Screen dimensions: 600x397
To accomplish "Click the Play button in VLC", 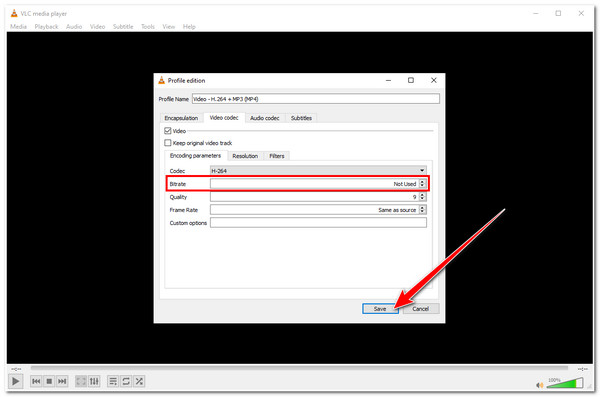I will point(15,381).
